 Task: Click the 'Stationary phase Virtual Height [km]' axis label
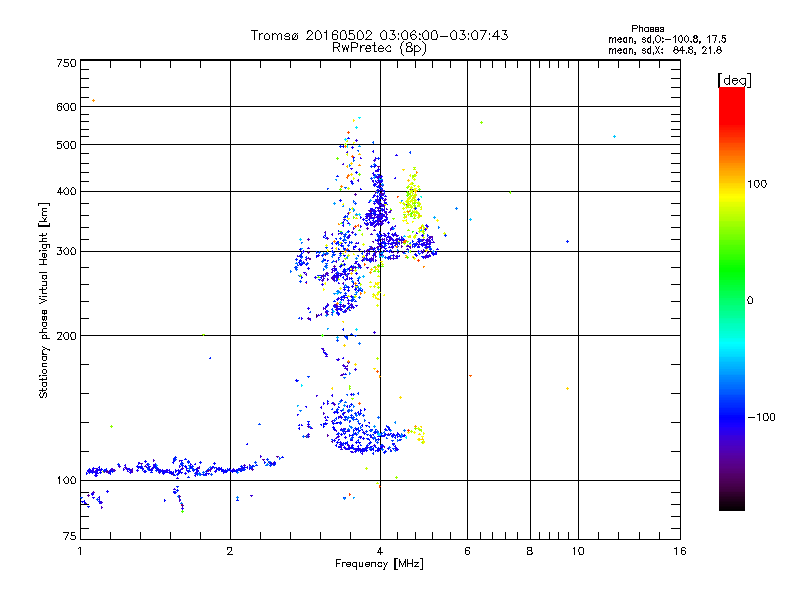click(x=43, y=300)
